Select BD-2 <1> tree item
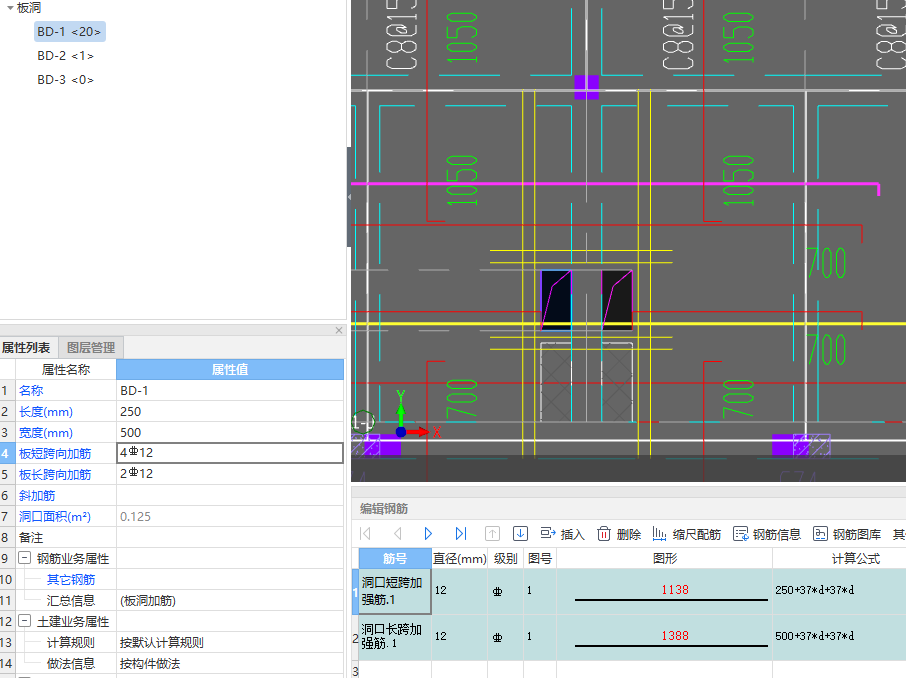This screenshot has height=678, width=906. click(65, 55)
